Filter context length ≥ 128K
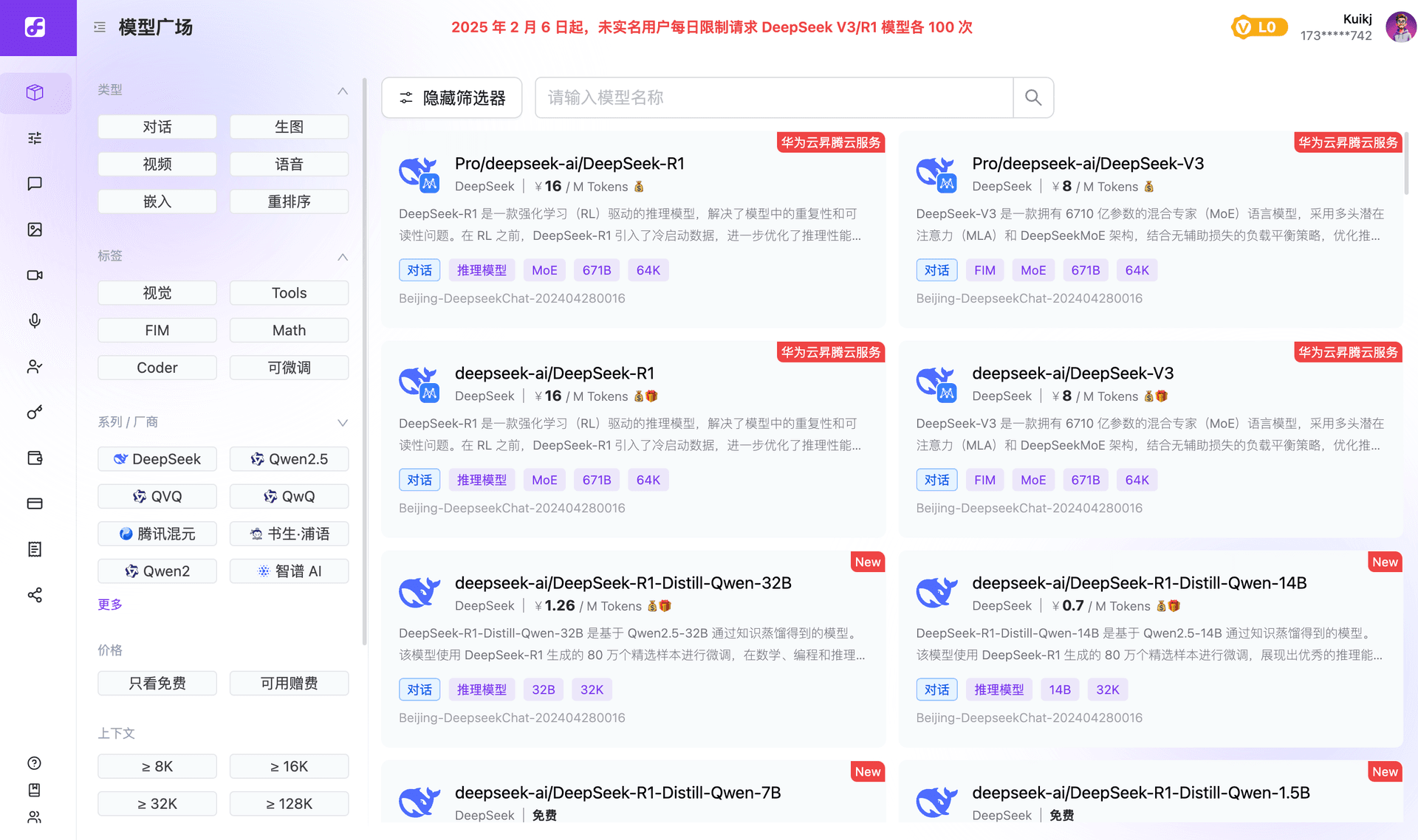This screenshot has height=840, width=1418. [289, 804]
